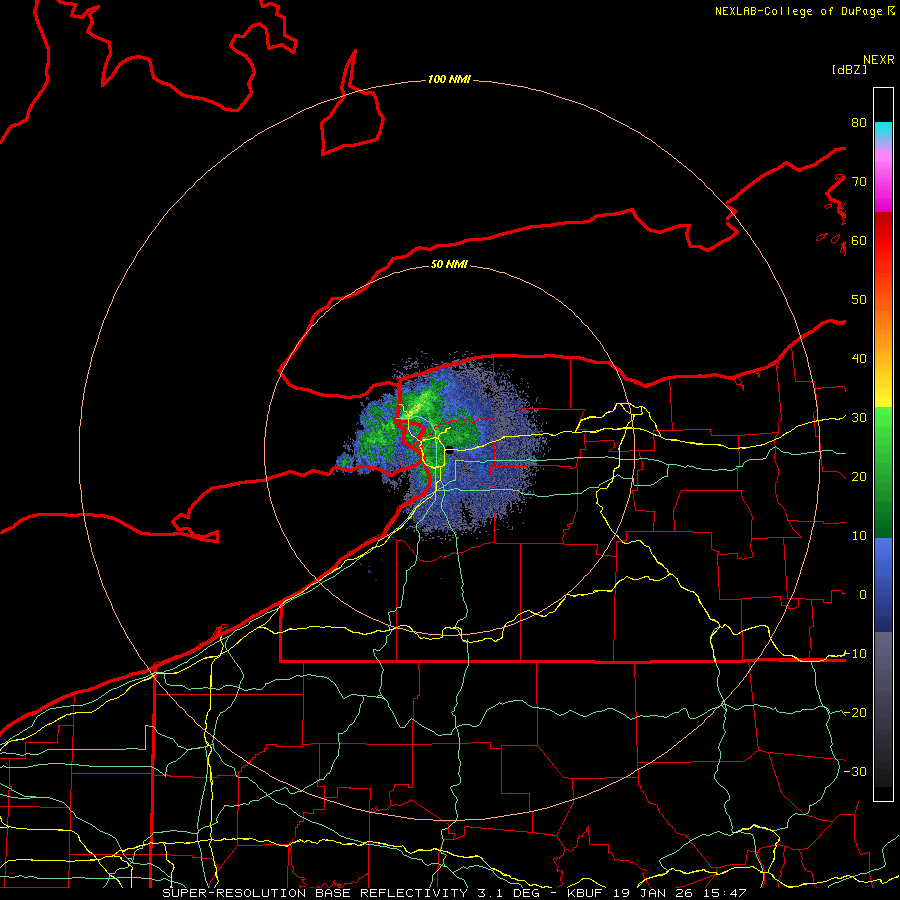Click the 60 value on the dBZ scale
This screenshot has width=900, height=900.
[x=859, y=240]
